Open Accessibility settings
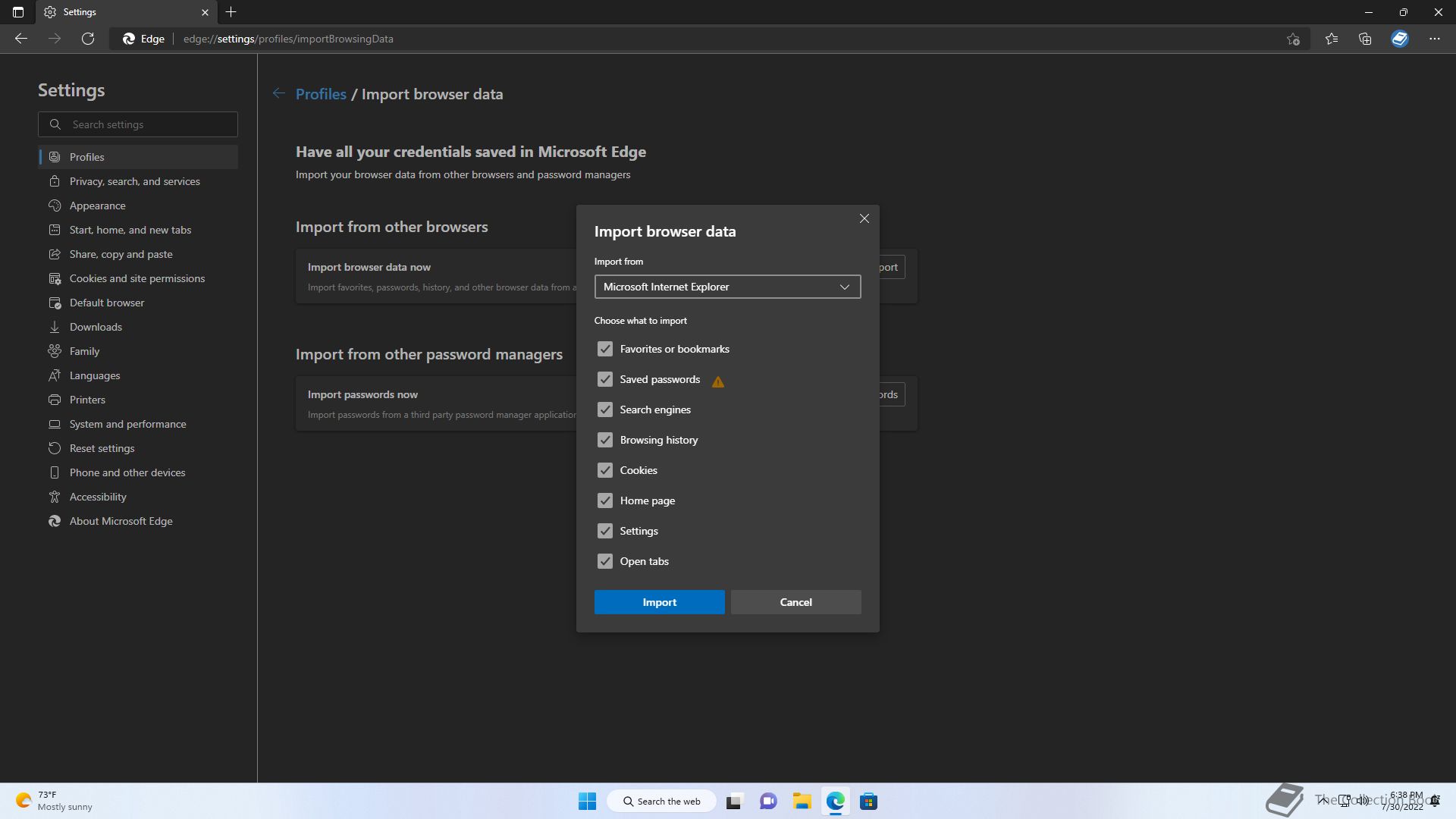 (x=138, y=497)
